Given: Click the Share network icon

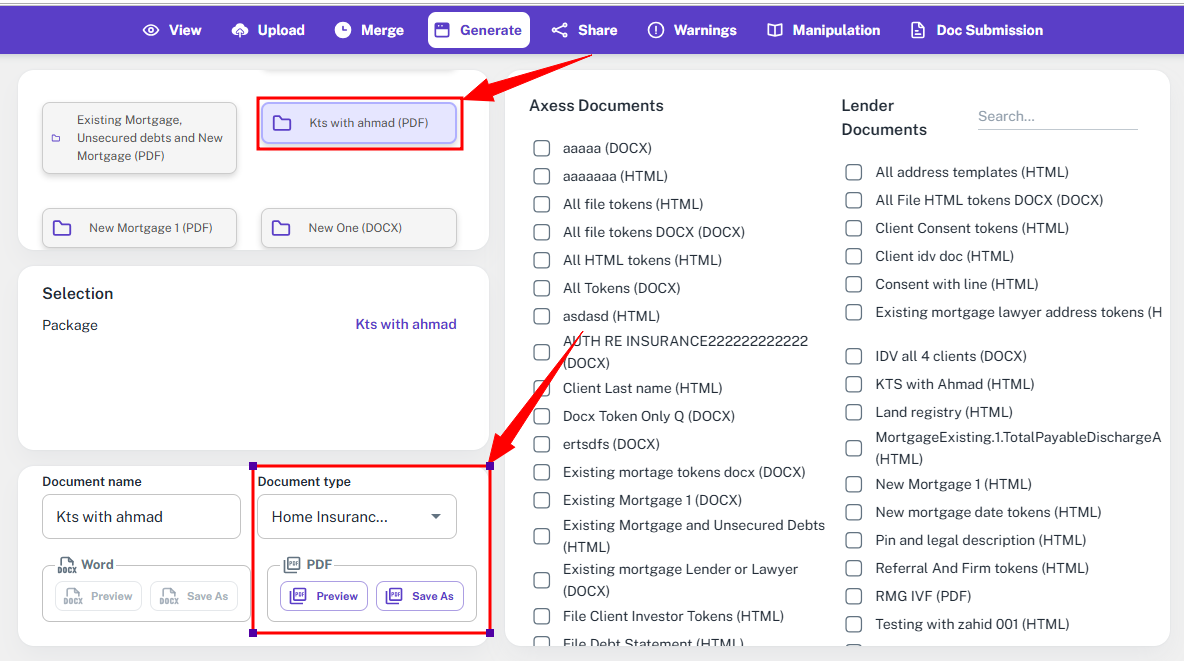Looking at the screenshot, I should [560, 30].
